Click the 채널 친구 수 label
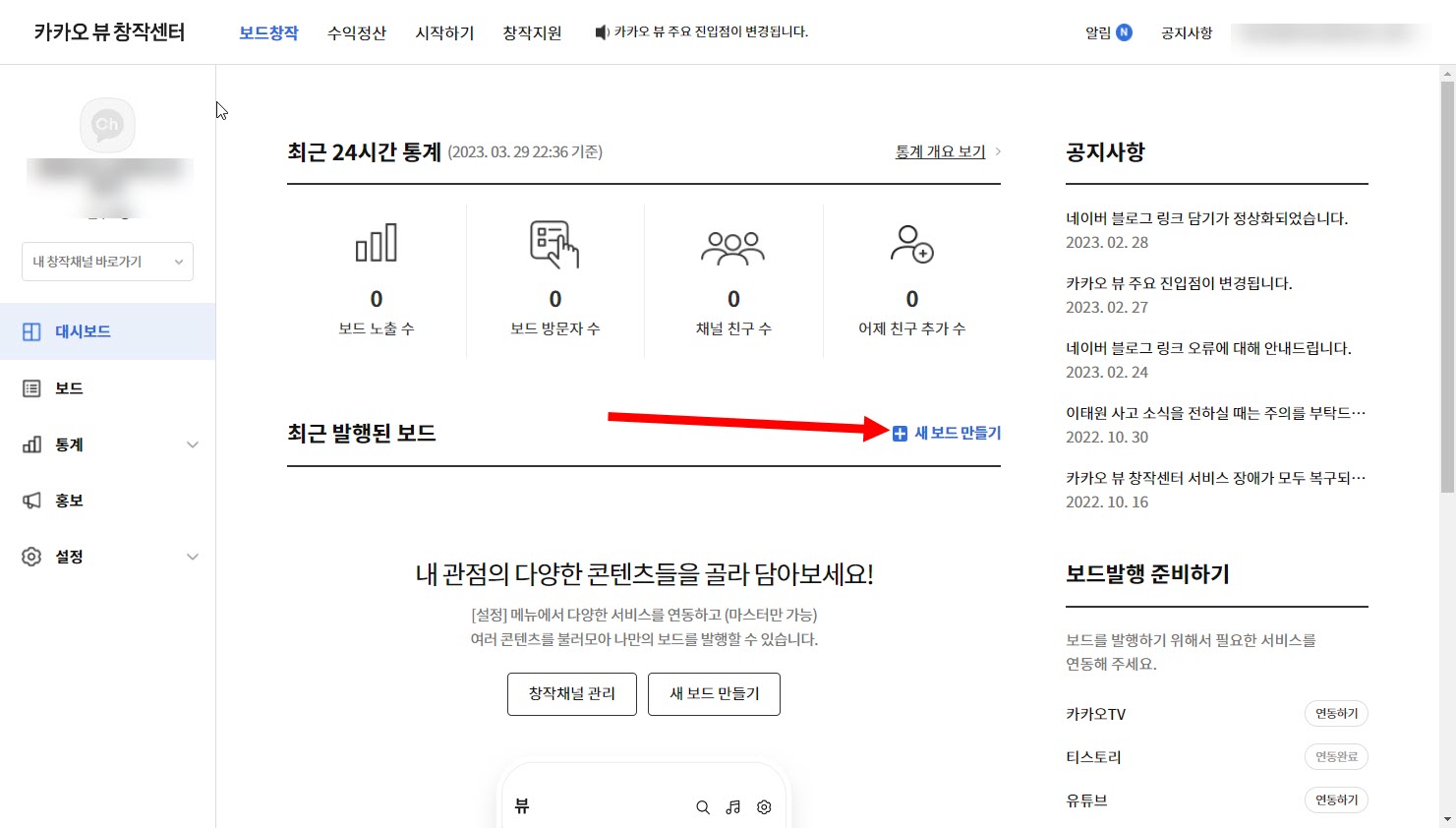Screen dimensions: 1456x828 [x=733, y=328]
